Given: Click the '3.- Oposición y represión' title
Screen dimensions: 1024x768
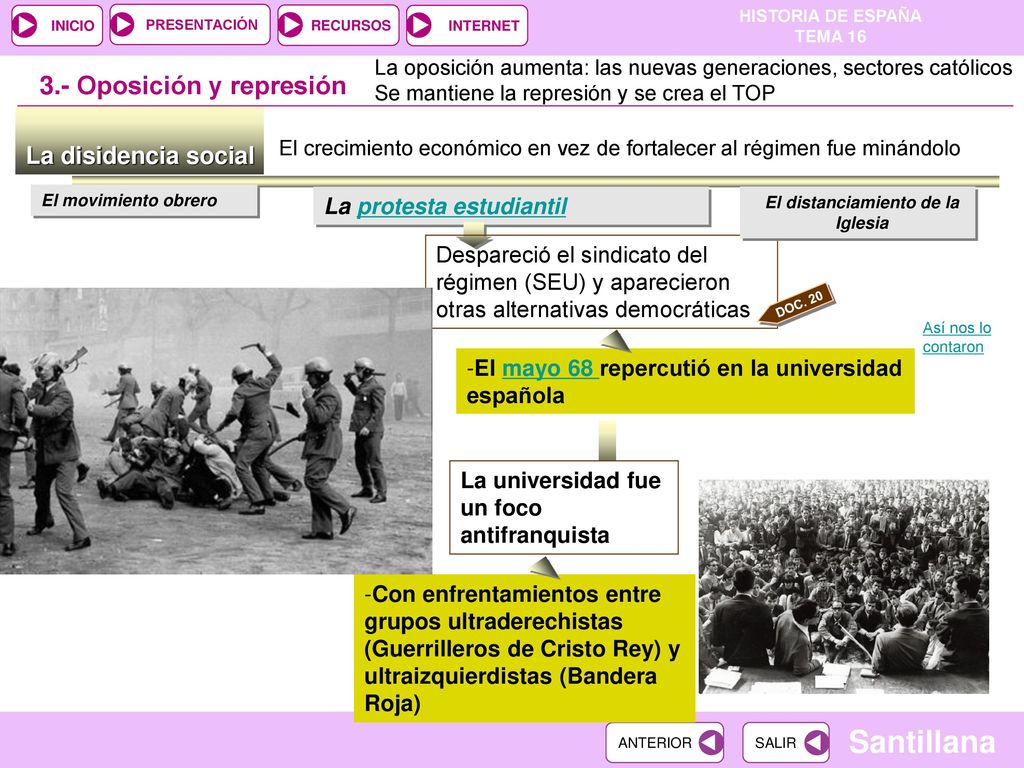Looking at the screenshot, I should [193, 86].
